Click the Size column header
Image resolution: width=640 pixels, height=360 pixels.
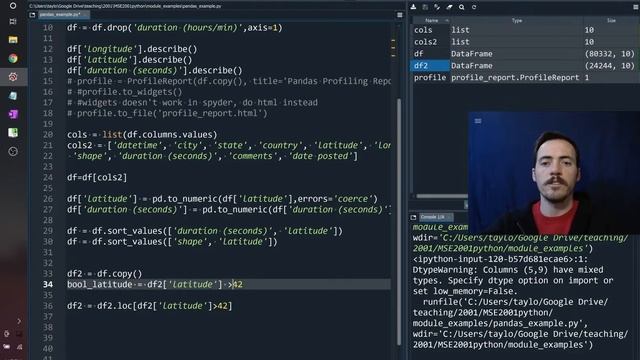click(x=611, y=20)
